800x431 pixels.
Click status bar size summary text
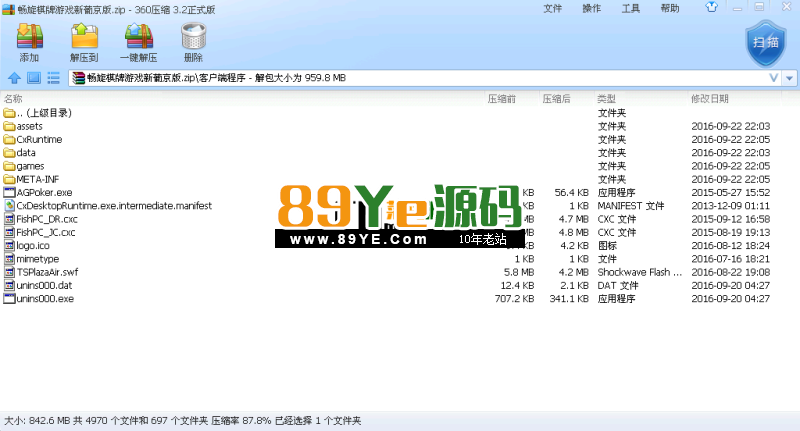(183, 421)
